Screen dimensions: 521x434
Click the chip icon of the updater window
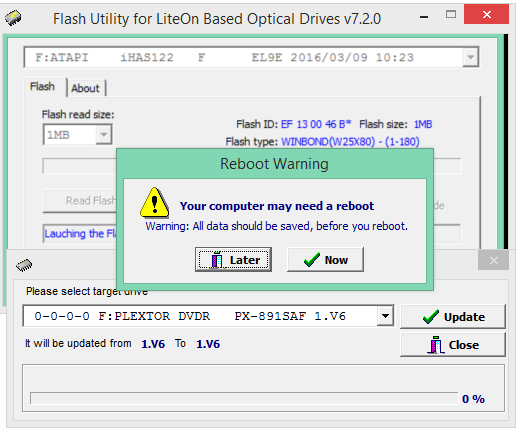point(24,265)
